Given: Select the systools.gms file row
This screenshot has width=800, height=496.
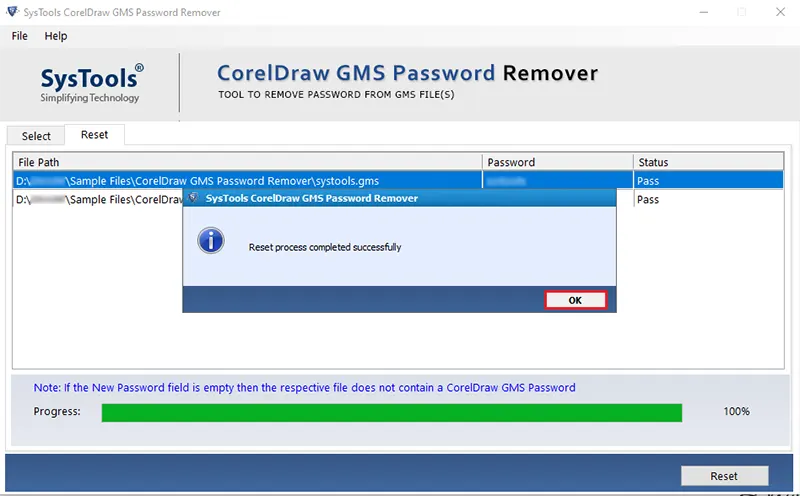Looking at the screenshot, I should (398, 181).
